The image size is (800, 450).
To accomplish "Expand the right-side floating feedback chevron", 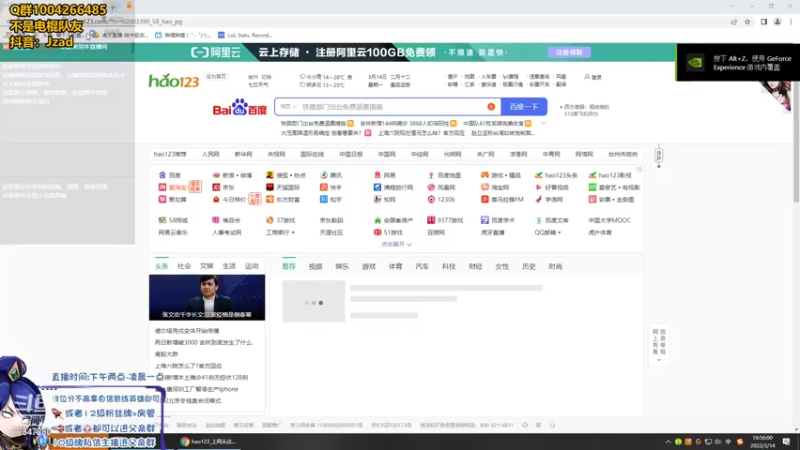I will click(659, 360).
